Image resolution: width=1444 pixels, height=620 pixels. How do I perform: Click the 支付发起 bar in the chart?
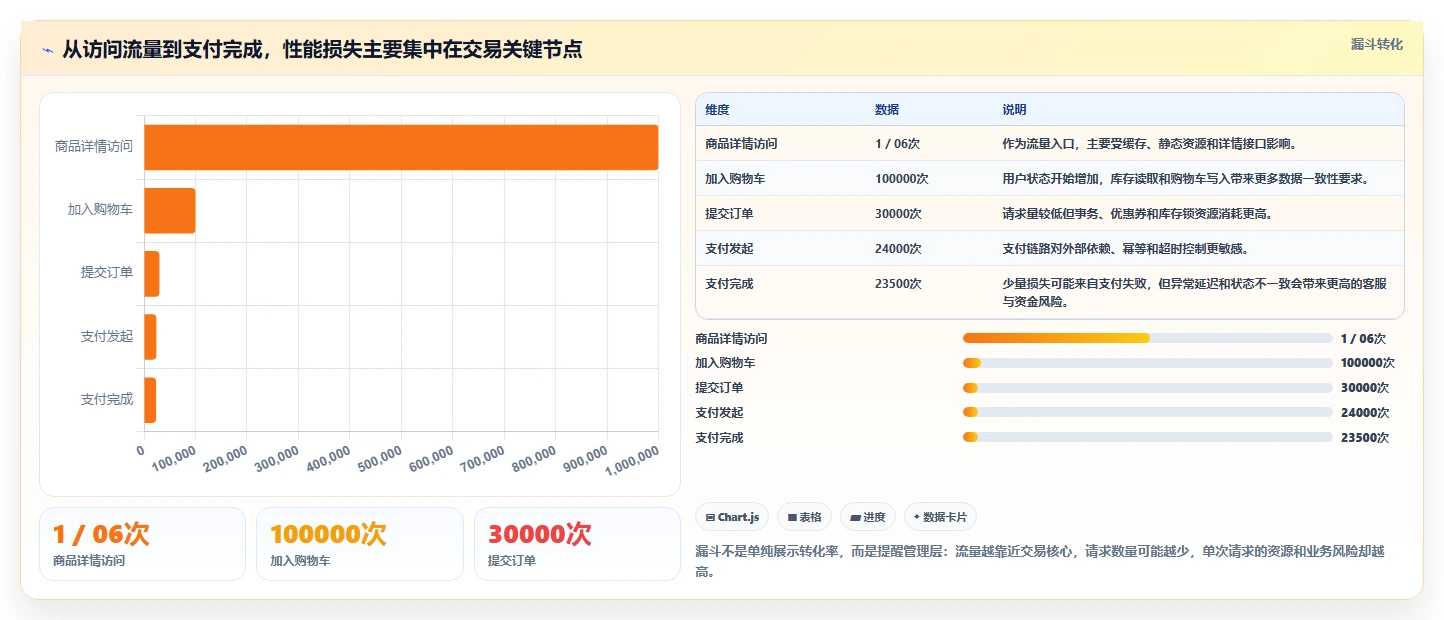point(150,336)
